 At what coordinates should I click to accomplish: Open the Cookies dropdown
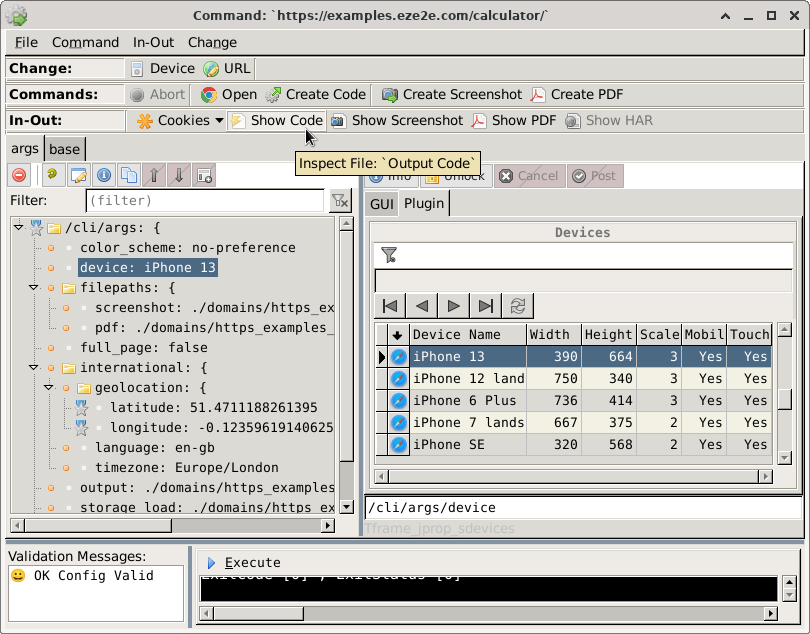[x=180, y=120]
